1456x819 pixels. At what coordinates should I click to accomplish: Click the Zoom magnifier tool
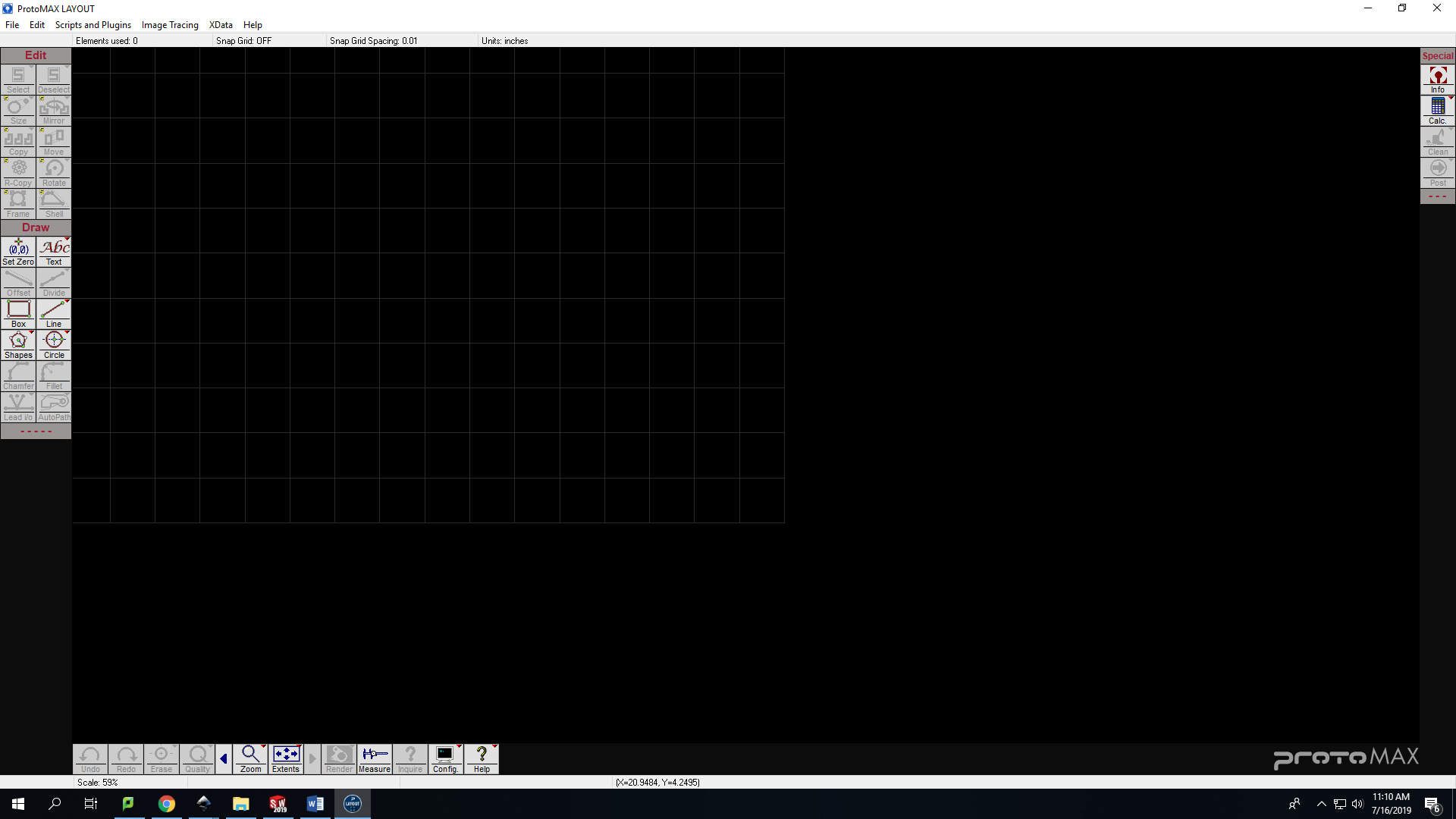point(250,758)
